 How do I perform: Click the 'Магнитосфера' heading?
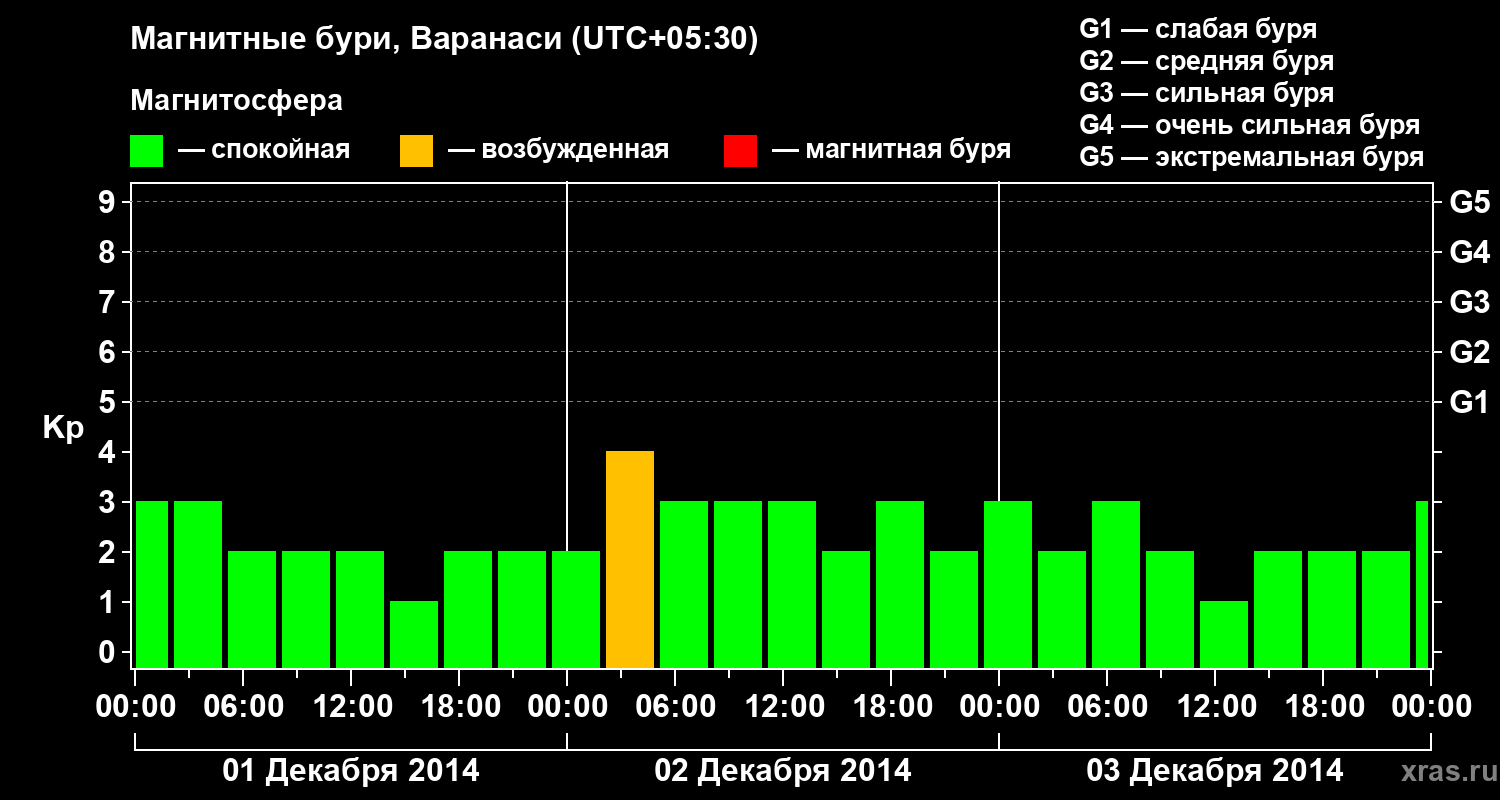[236, 101]
